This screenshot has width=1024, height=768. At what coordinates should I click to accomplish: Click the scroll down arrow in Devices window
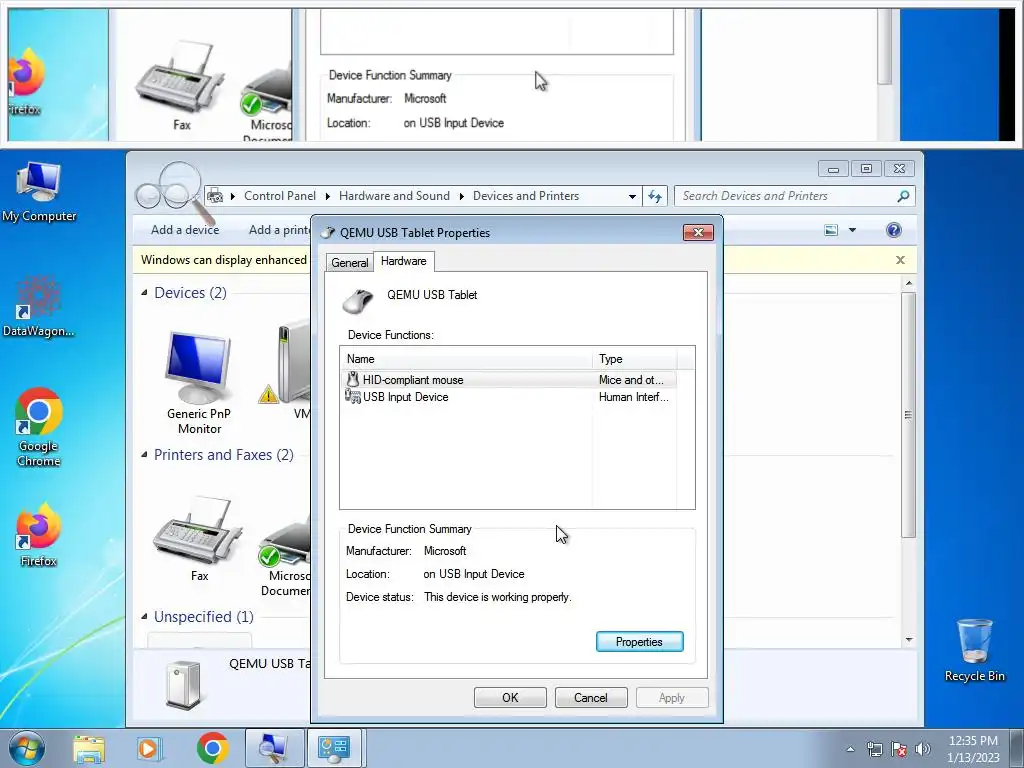908,640
